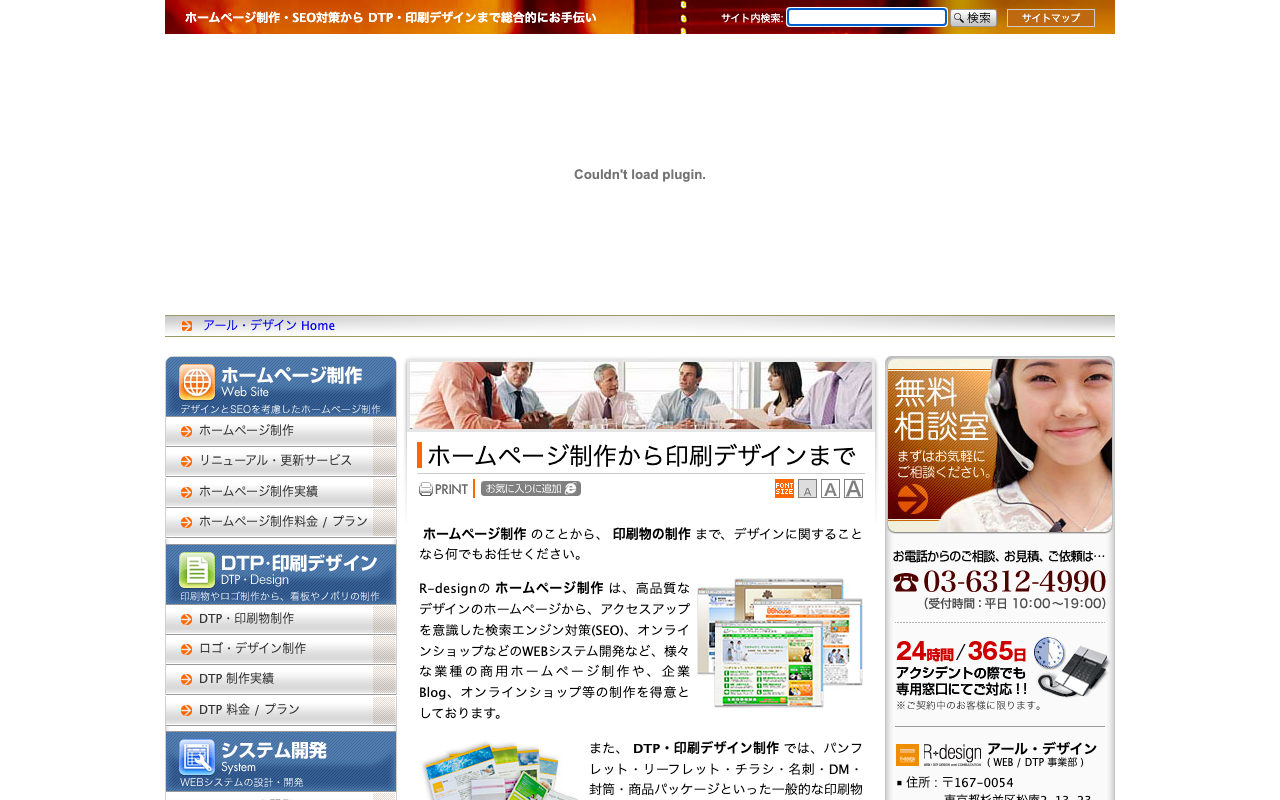1280x800 pixels.
Task: Click the brochure samples thumbnail
Action: (x=499, y=770)
